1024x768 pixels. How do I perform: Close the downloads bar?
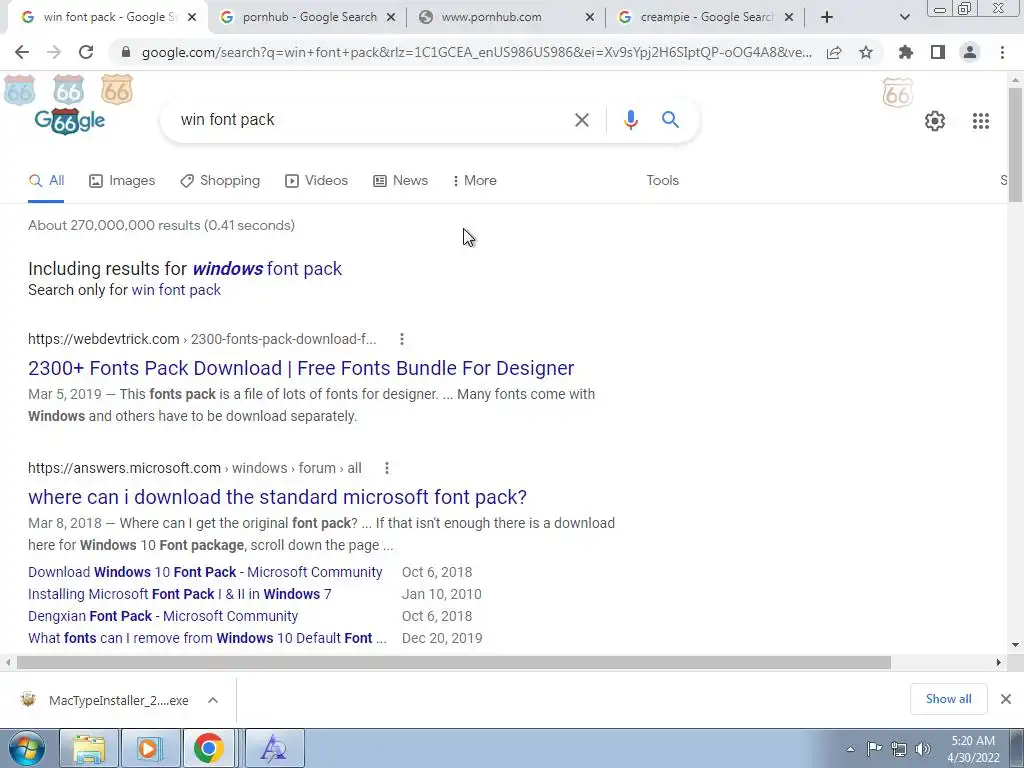point(1006,699)
